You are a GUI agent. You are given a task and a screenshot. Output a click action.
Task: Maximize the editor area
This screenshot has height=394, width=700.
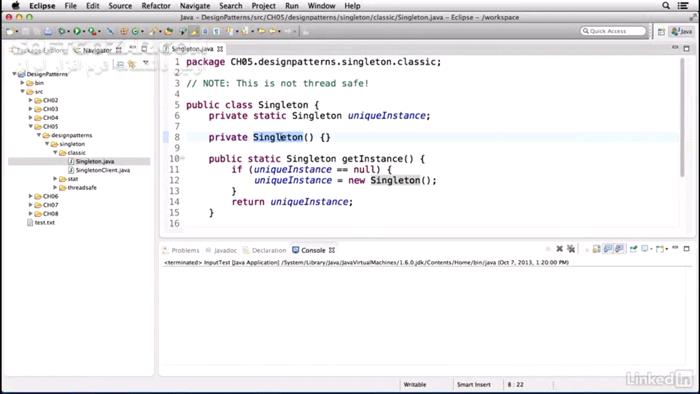(687, 48)
